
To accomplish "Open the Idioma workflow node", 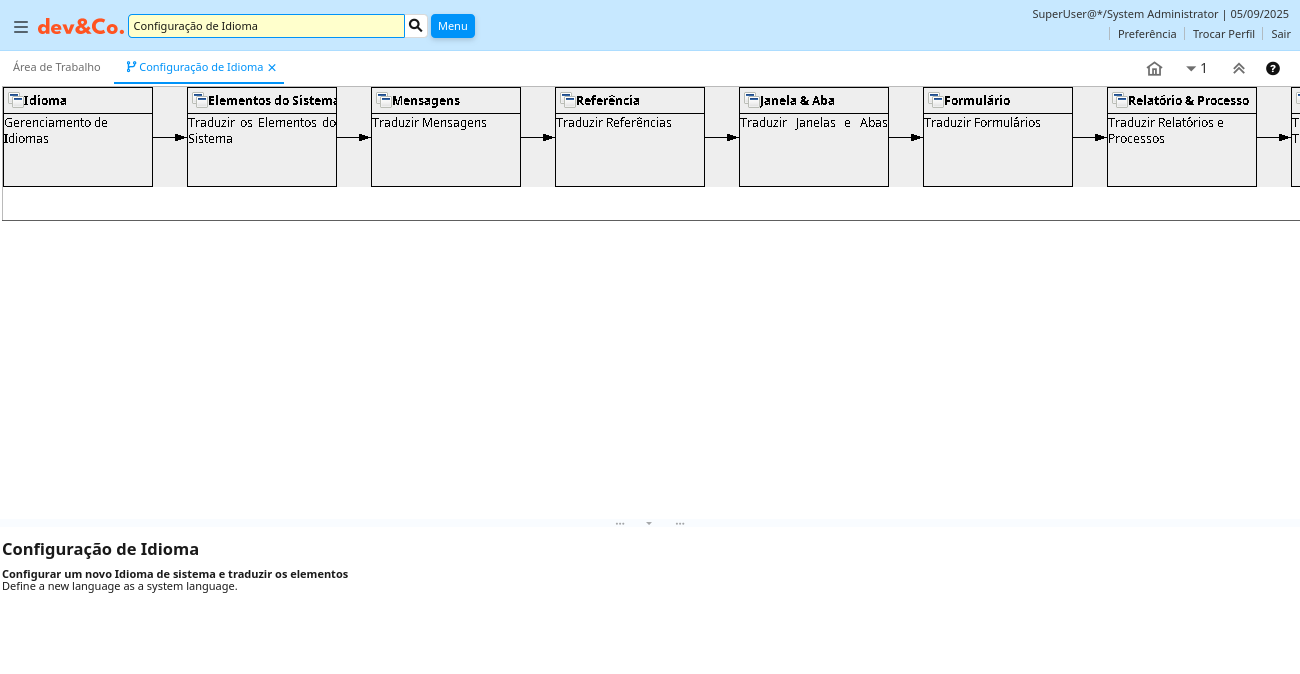I will click(x=78, y=136).
